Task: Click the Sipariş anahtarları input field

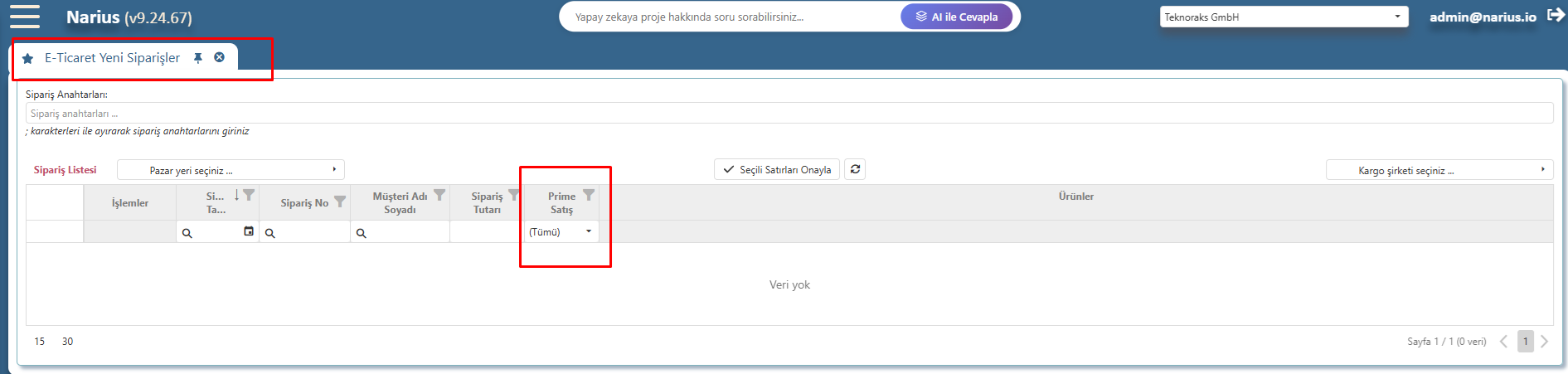Action: [789, 114]
